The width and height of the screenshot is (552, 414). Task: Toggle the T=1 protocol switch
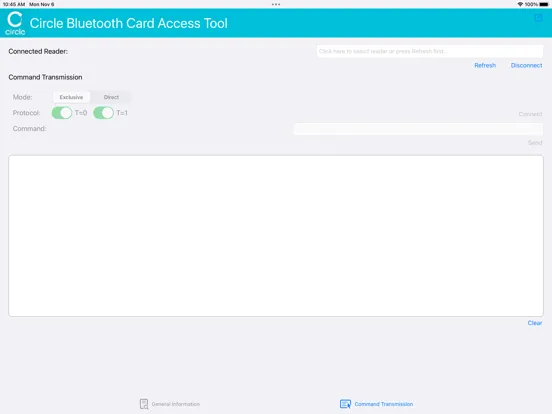(x=104, y=113)
